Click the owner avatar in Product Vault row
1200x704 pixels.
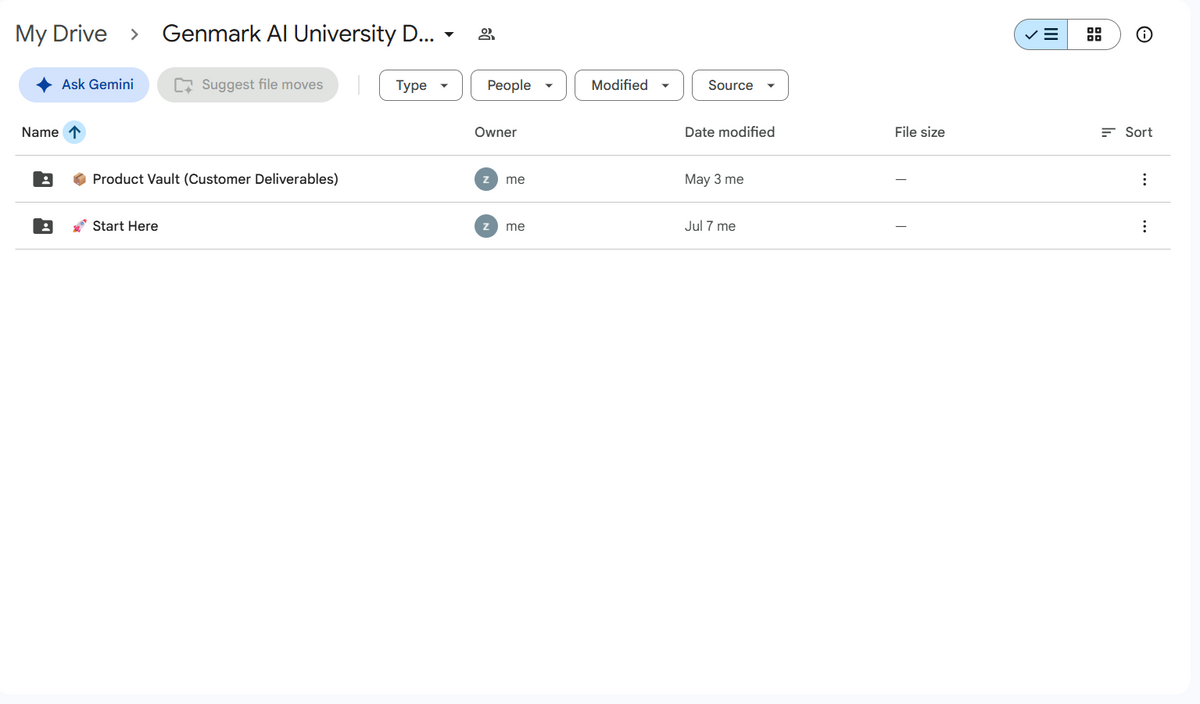click(x=485, y=179)
